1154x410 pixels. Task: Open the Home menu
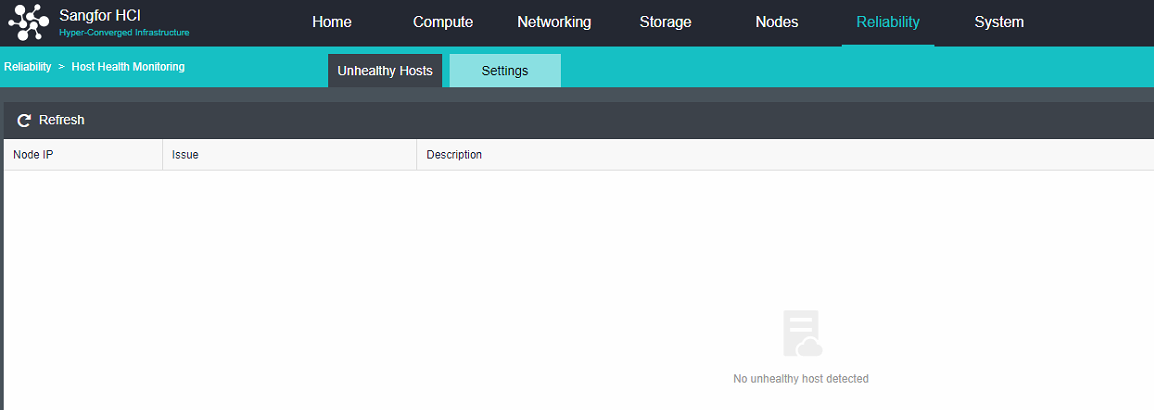[x=332, y=22]
